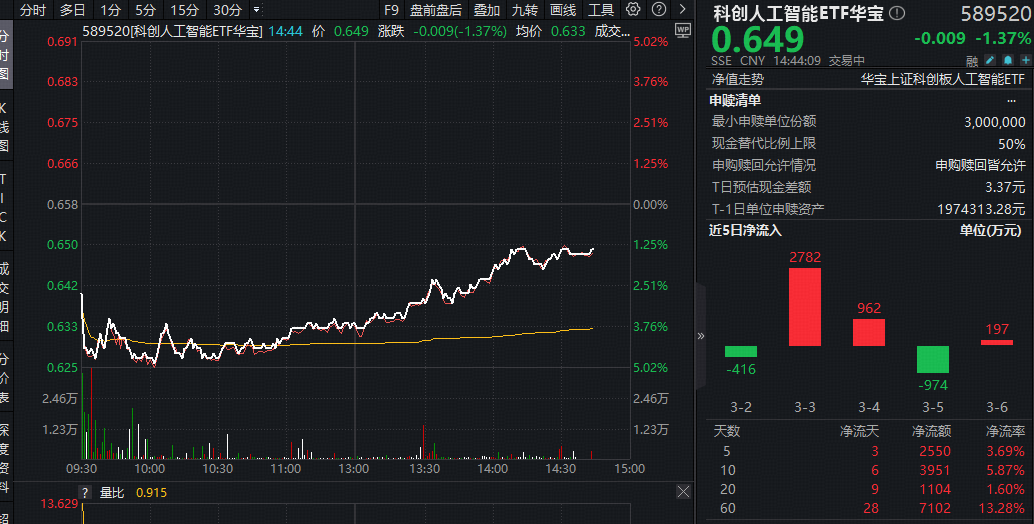Open 成交明细 in left sidebar
Image resolution: width=1034 pixels, height=524 pixels.
coord(5,297)
